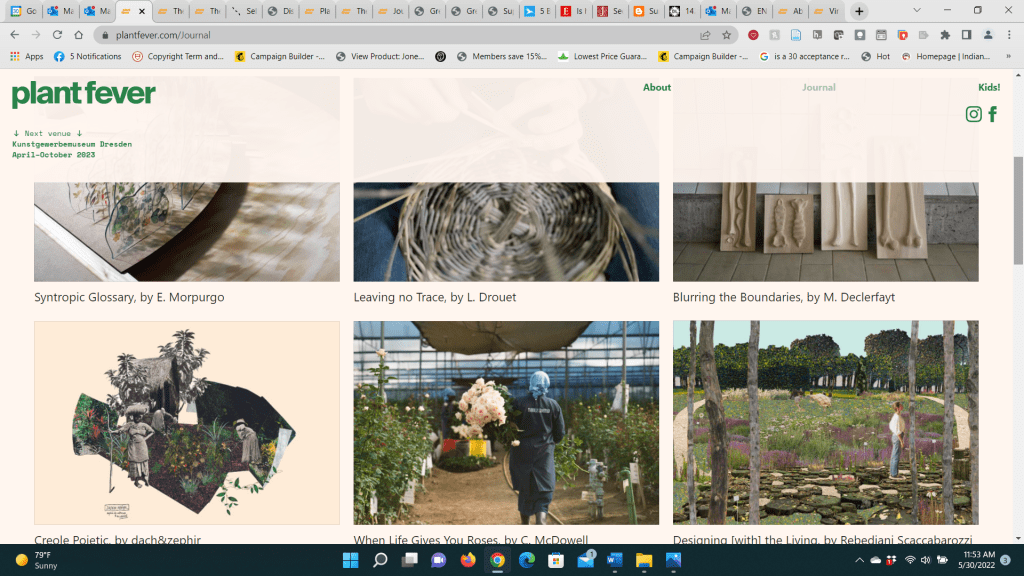Launch Firefox from the taskbar
Screen dimensions: 1024x576
click(467, 561)
